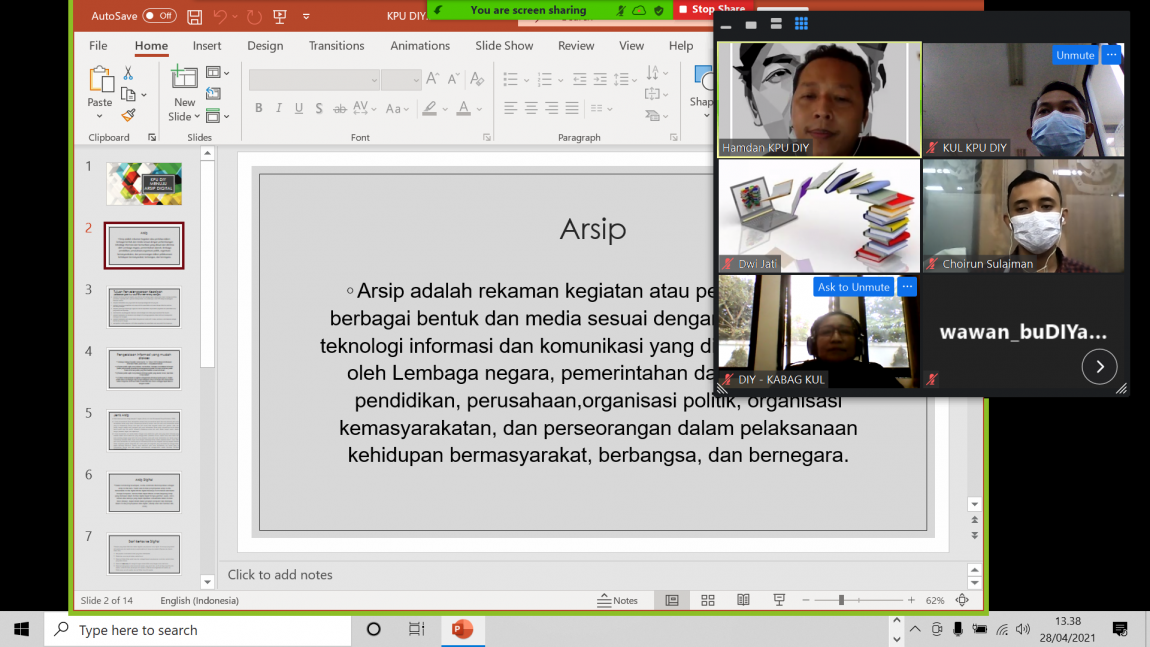
Task: Click fit slide to window icon
Action: tap(962, 600)
